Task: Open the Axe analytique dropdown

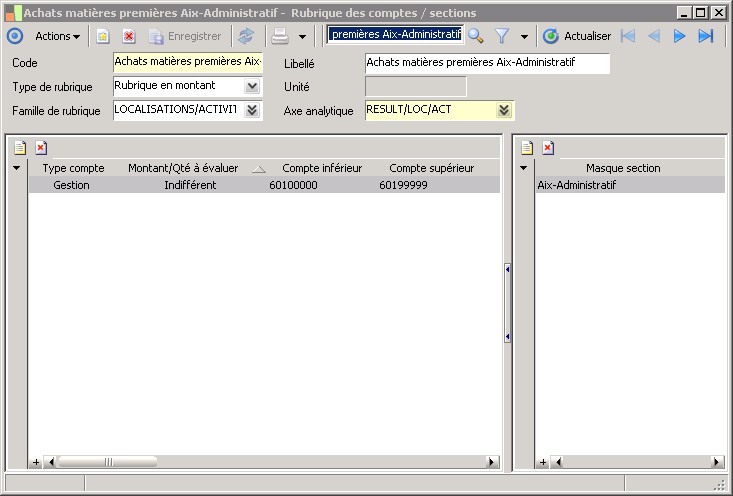Action: pos(504,110)
